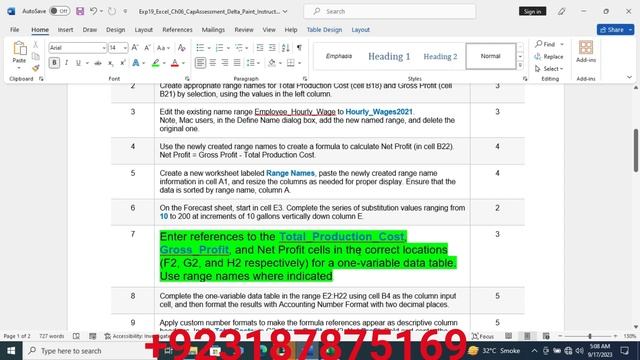
Task: Open the line spacing dropdown
Action: click(253, 63)
